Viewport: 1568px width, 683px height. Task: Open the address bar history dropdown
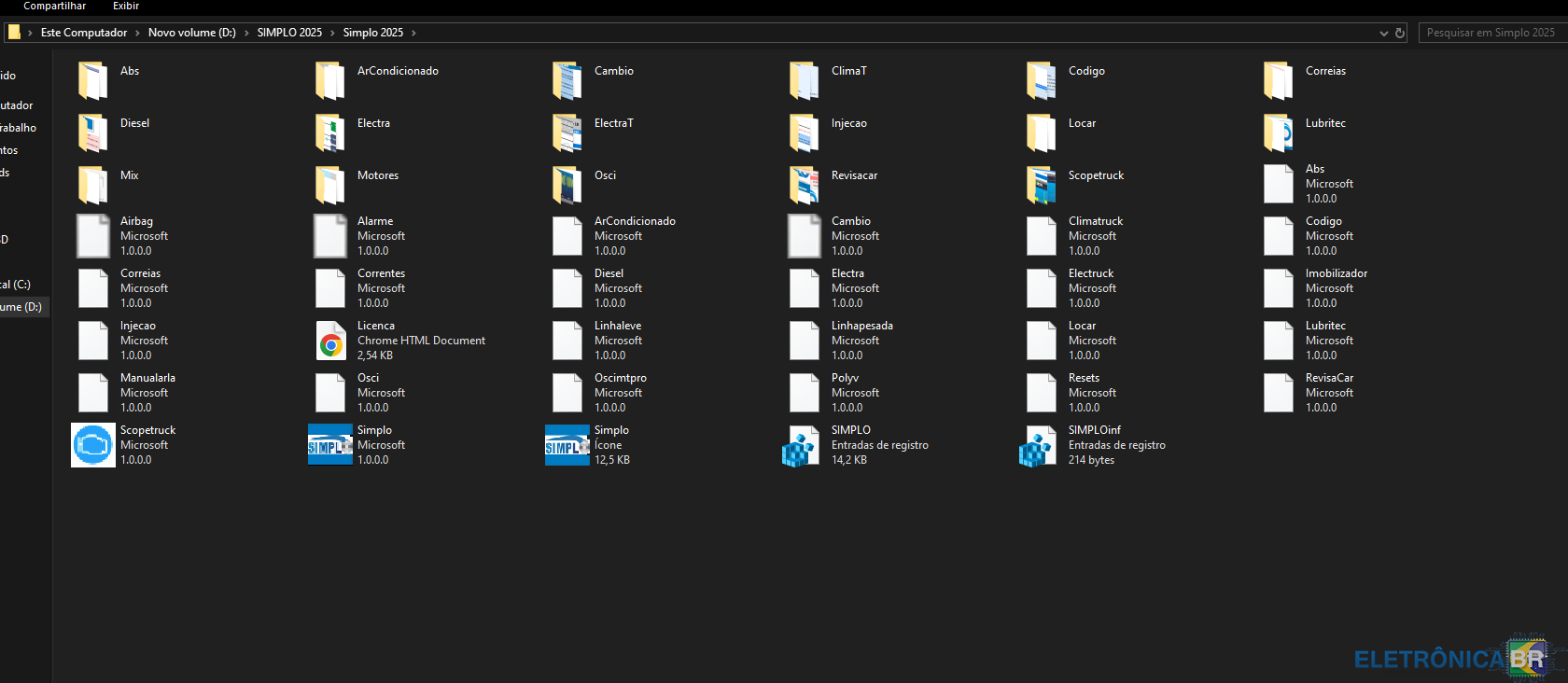click(x=1383, y=33)
